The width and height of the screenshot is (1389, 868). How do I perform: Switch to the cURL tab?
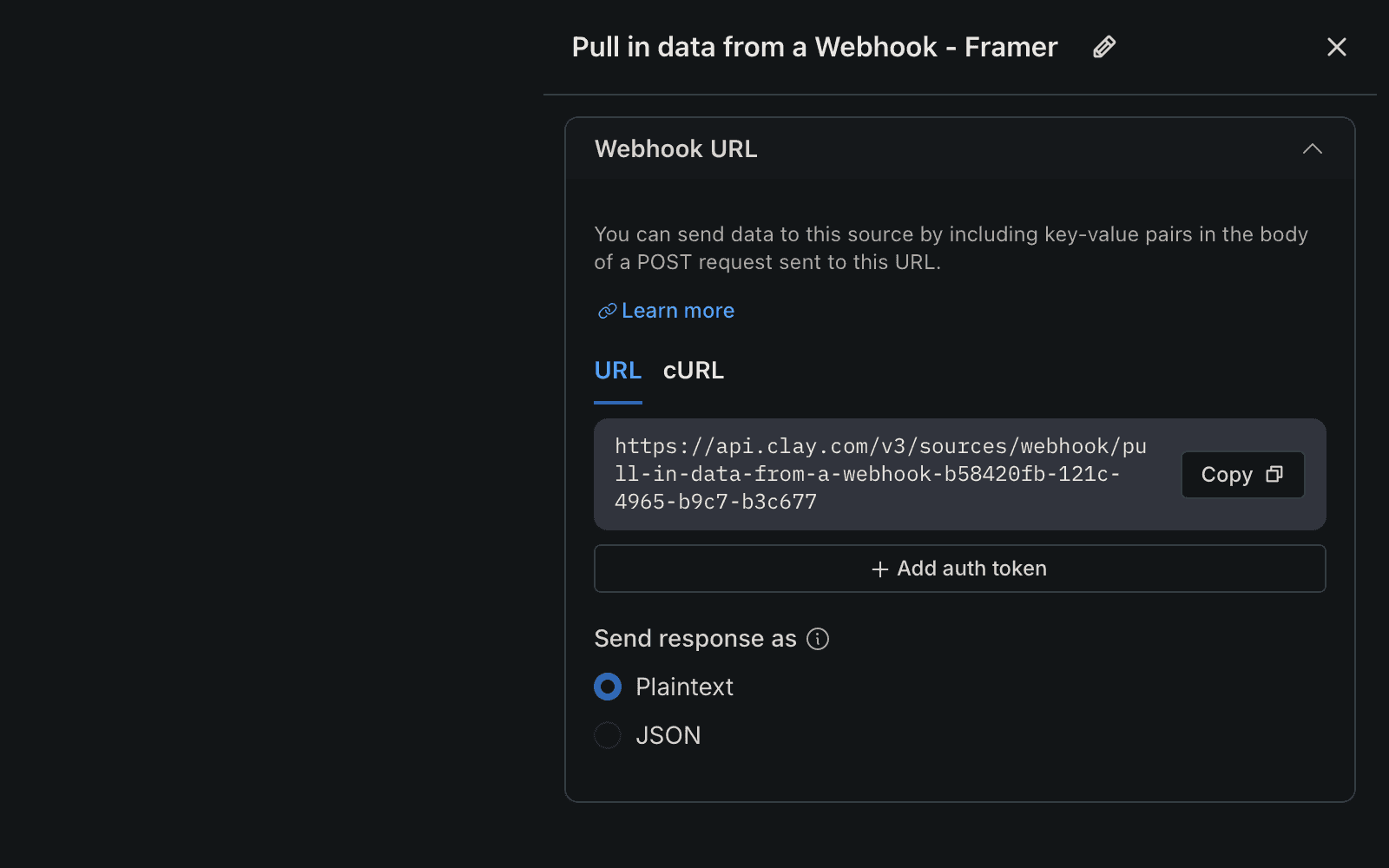693,371
